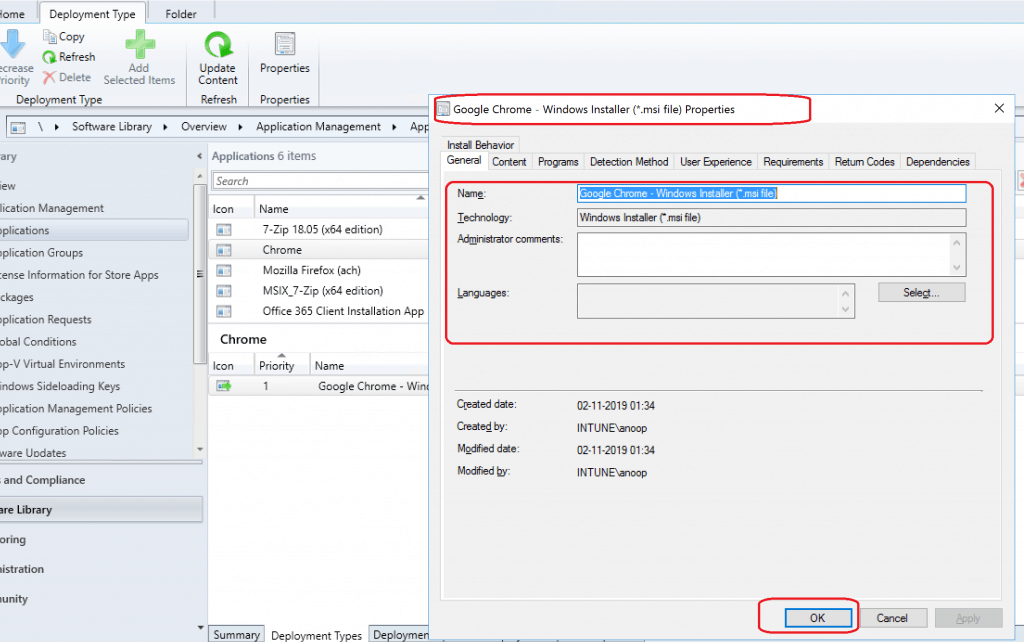
Task: Click the Decrease Priority arrow icon
Action: click(12, 44)
